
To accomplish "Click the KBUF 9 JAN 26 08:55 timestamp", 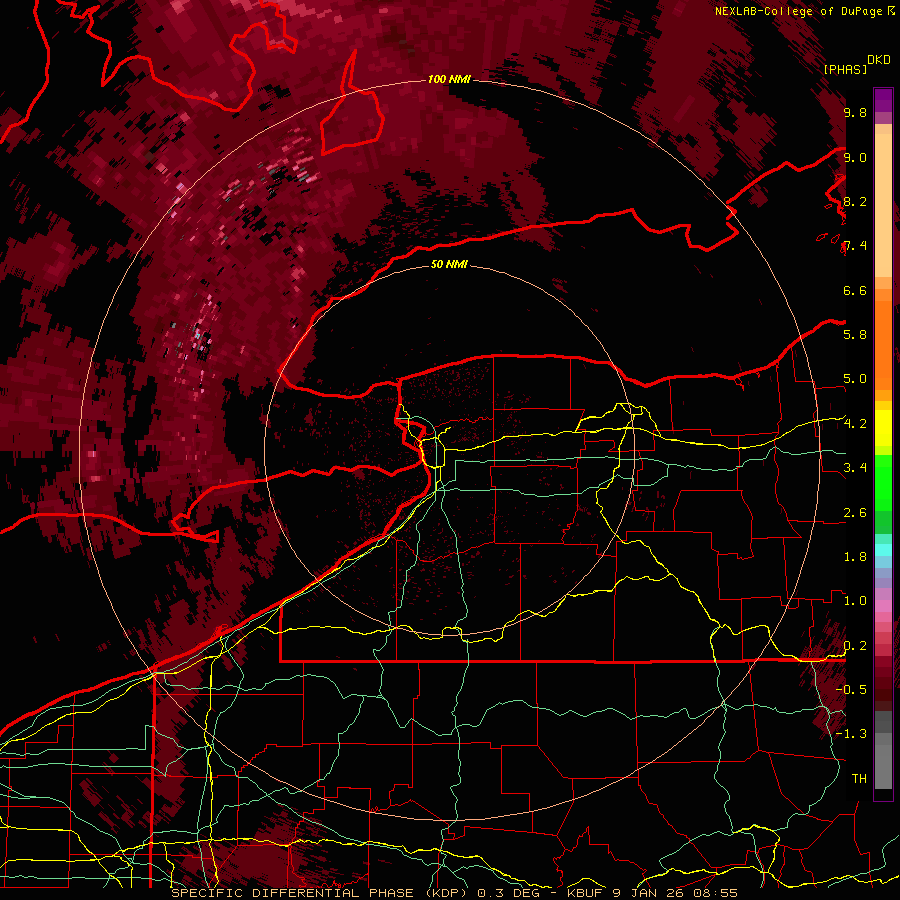I will coord(652,893).
